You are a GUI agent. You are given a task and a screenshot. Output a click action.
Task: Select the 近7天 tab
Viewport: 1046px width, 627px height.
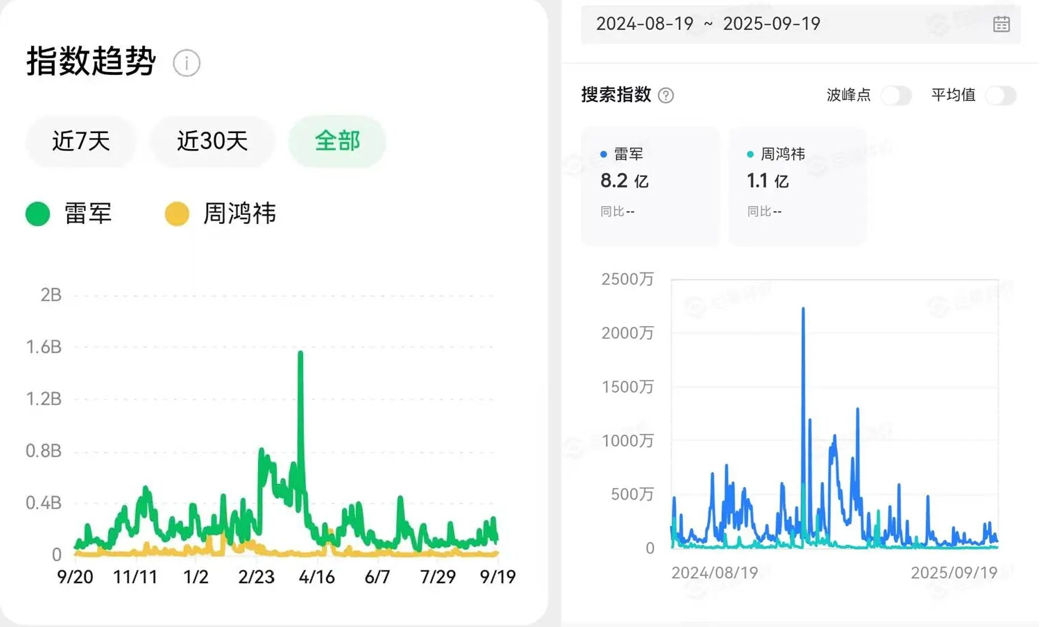(81, 141)
